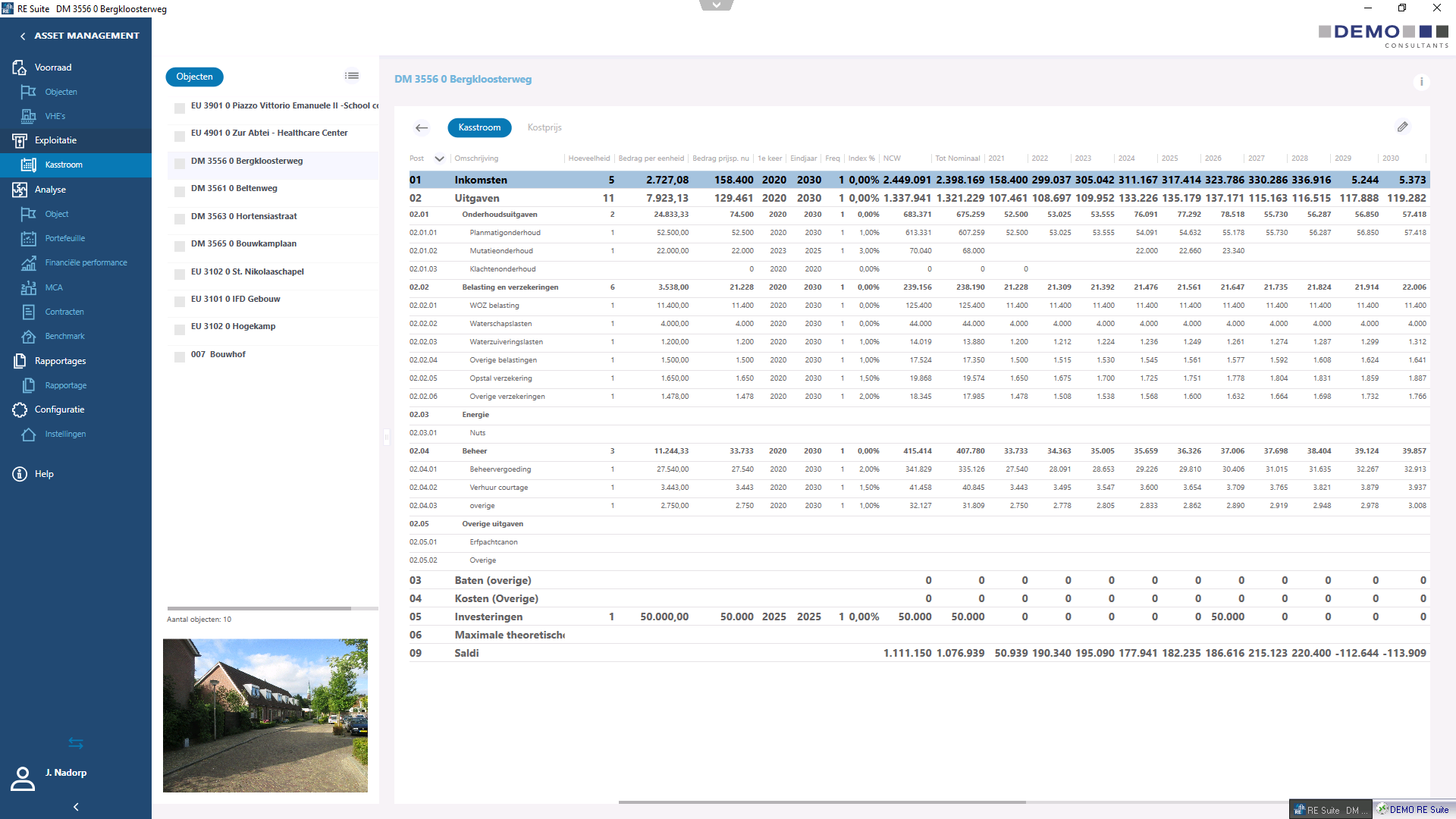Expand the Post column dropdown chevron
This screenshot has width=1456, height=819.
(439, 158)
